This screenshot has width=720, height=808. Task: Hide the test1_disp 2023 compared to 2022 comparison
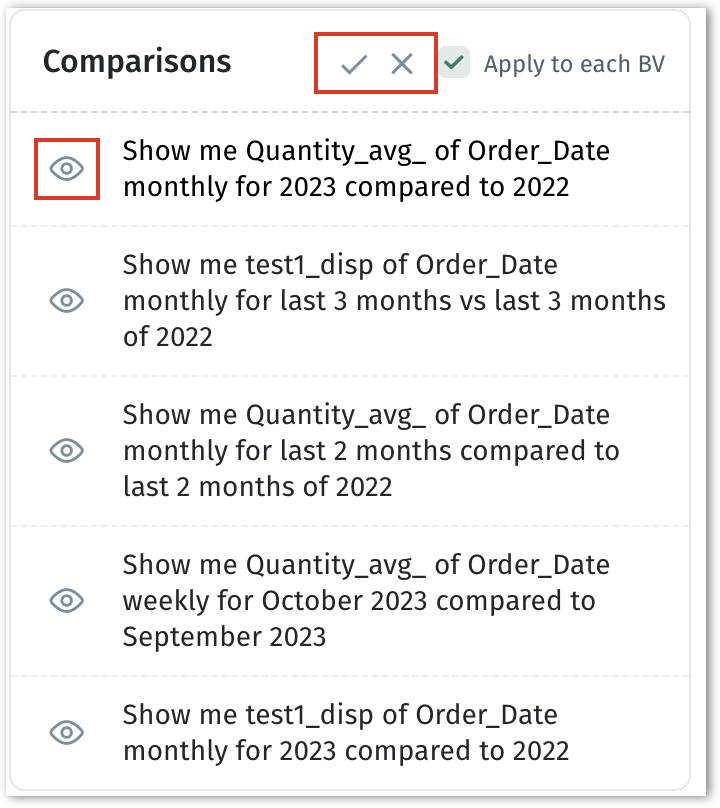[67, 733]
